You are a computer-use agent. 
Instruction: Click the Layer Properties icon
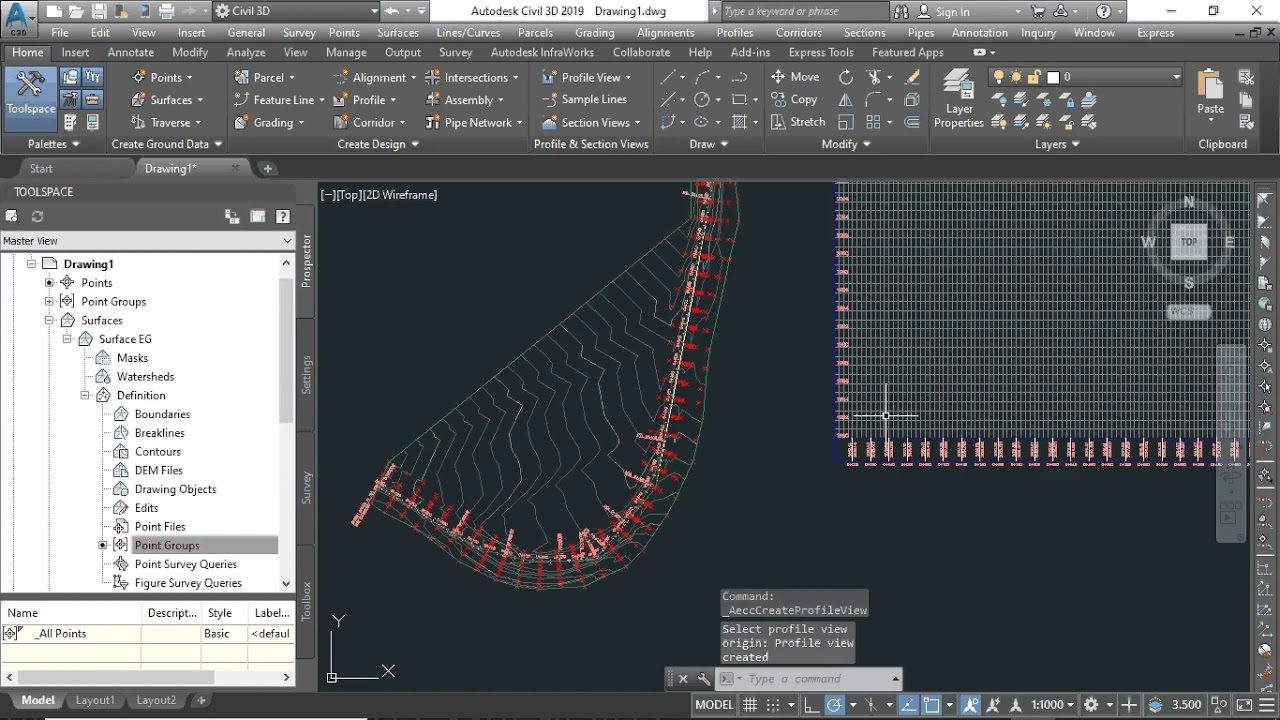click(959, 98)
